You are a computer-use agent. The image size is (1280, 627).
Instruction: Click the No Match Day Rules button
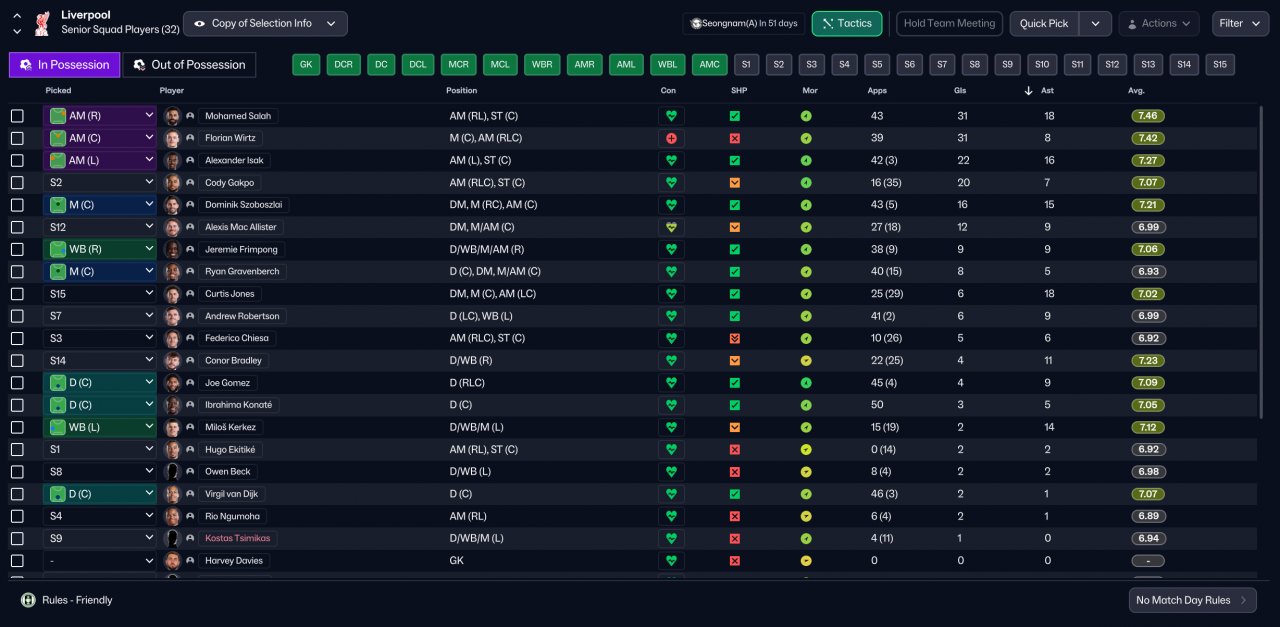coord(1192,600)
